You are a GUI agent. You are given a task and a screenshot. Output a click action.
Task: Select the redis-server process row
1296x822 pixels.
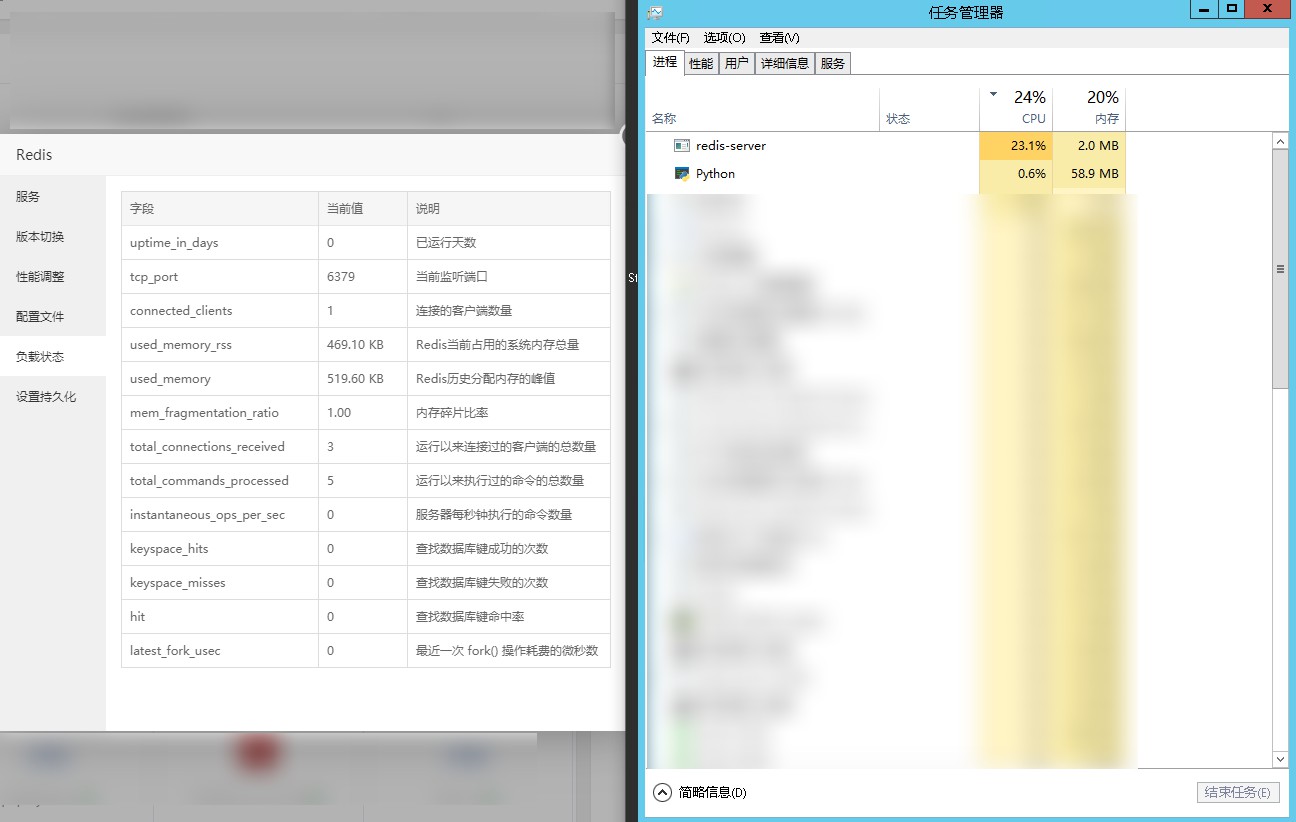[886, 146]
